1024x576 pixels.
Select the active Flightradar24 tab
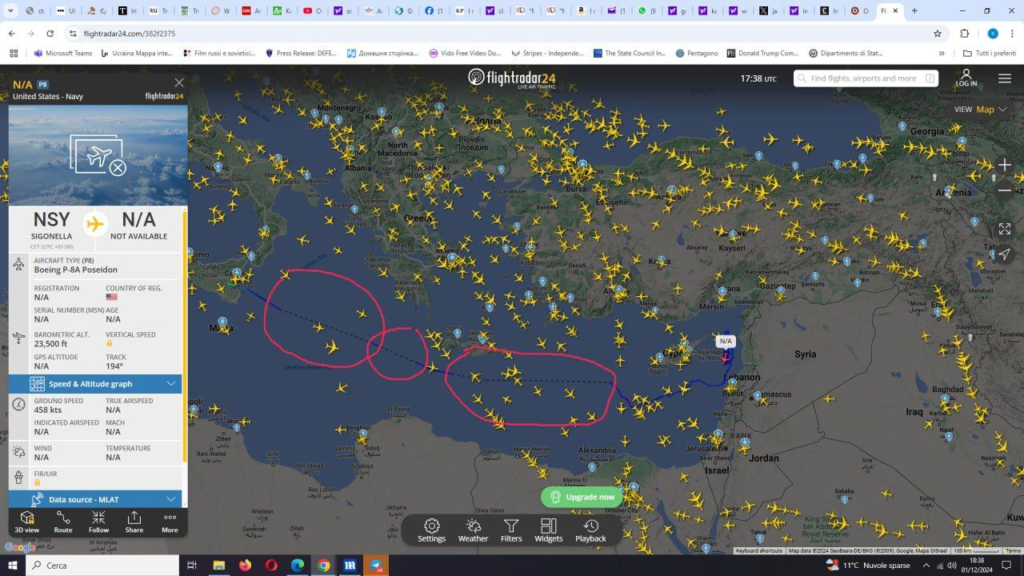(x=889, y=11)
